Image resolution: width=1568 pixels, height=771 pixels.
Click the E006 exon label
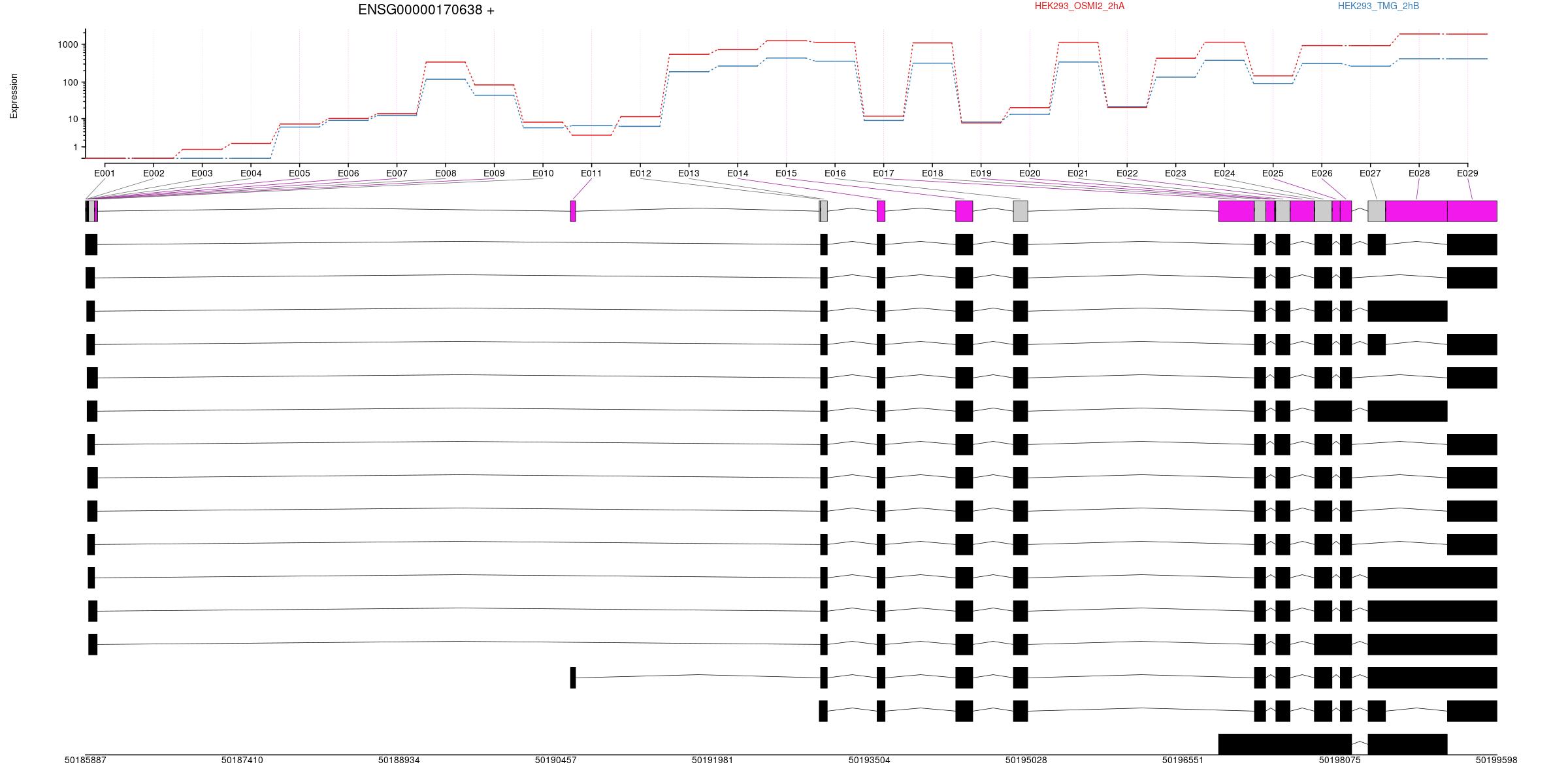click(x=348, y=173)
